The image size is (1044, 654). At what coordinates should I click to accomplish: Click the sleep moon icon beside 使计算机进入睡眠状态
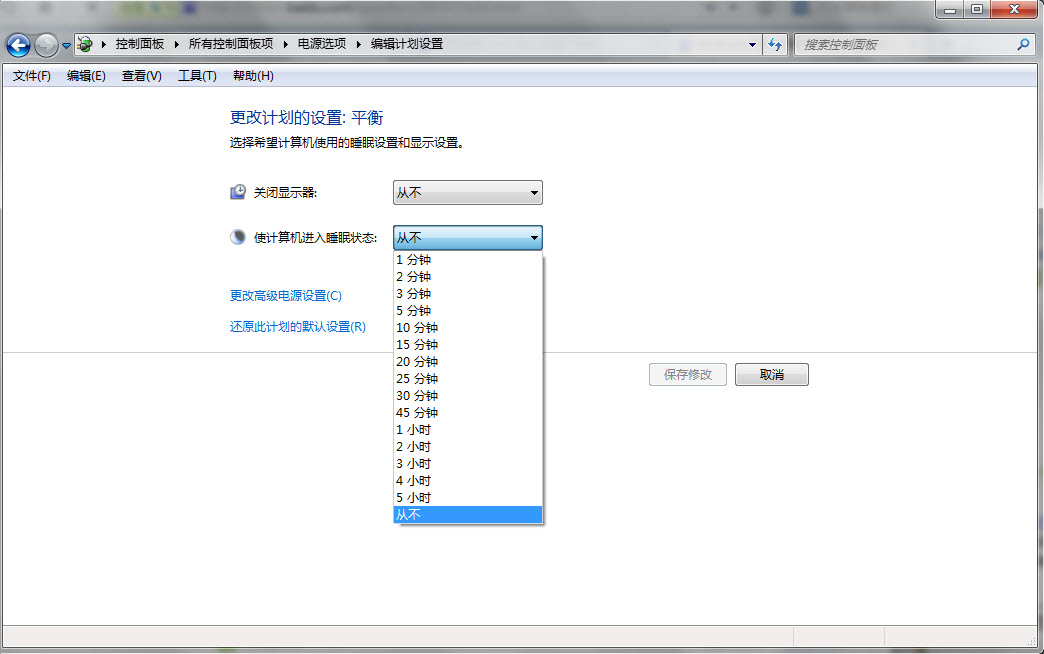(x=237, y=236)
